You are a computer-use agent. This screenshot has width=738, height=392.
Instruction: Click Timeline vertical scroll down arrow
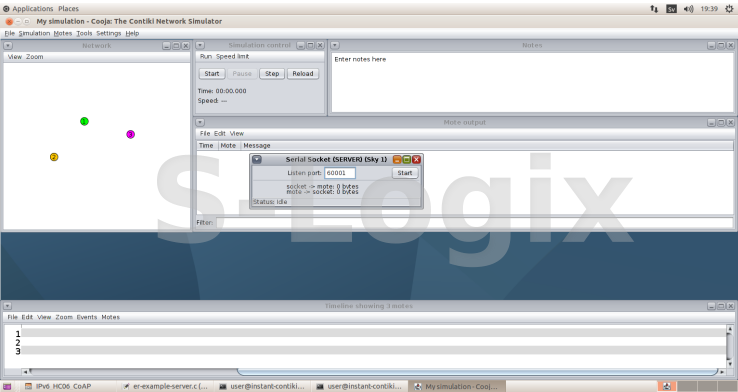point(730,364)
